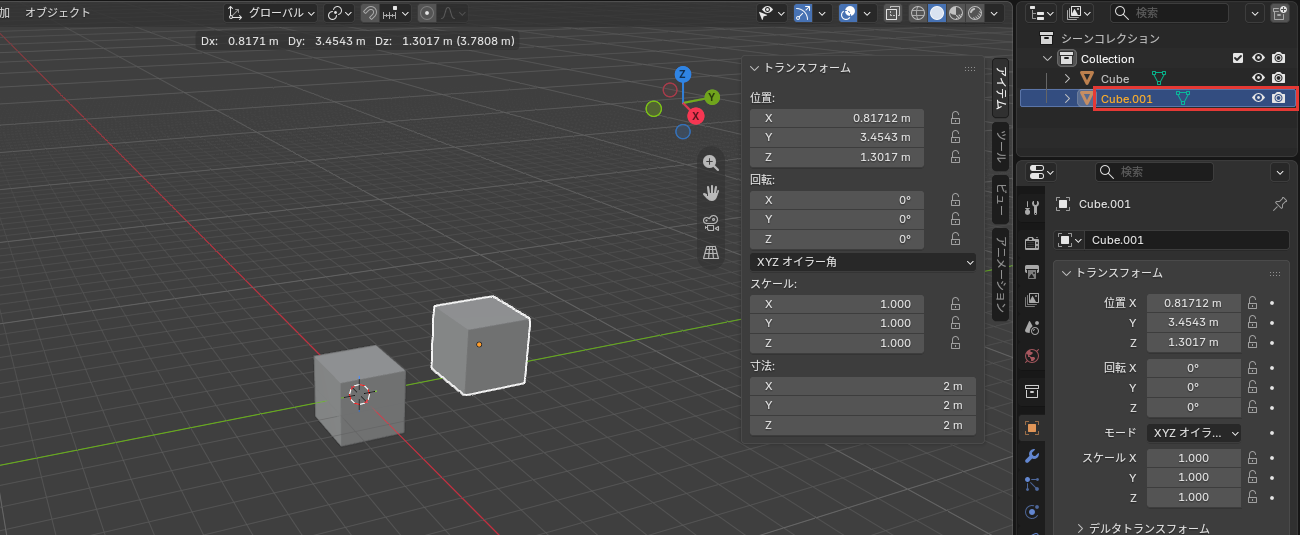
Task: Open the View Layer properties tab icon
Action: coord(1031,299)
